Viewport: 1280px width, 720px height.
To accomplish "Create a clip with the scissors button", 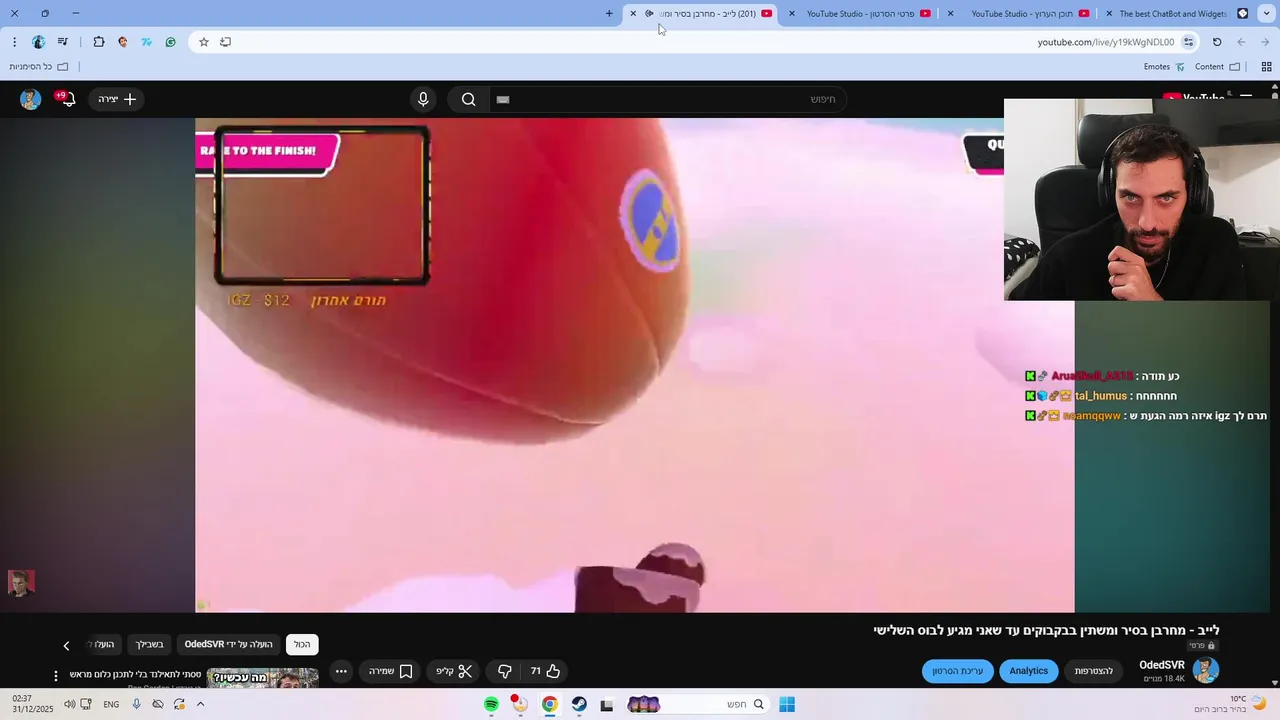I will [x=454, y=671].
